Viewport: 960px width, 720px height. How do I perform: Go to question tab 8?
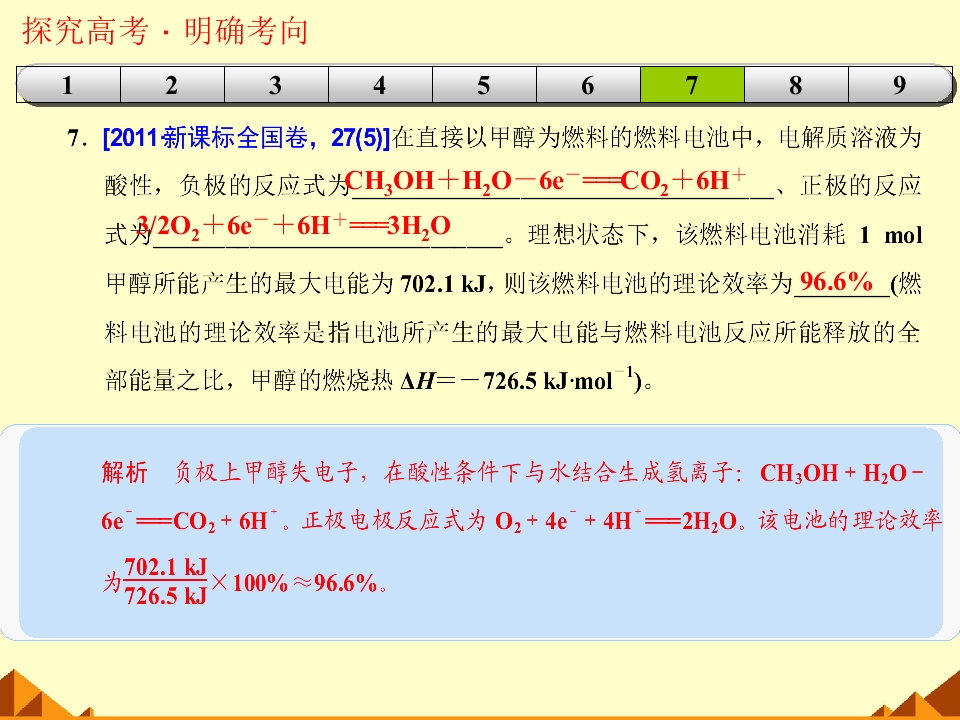click(x=796, y=84)
